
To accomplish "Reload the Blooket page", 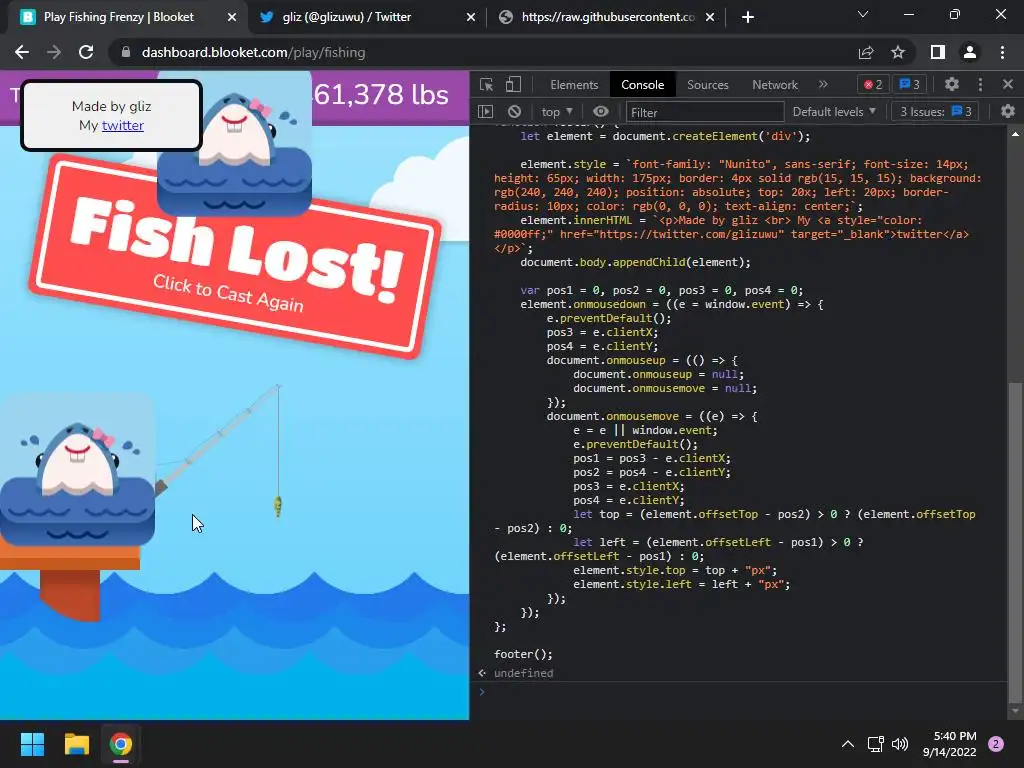I will 86,52.
